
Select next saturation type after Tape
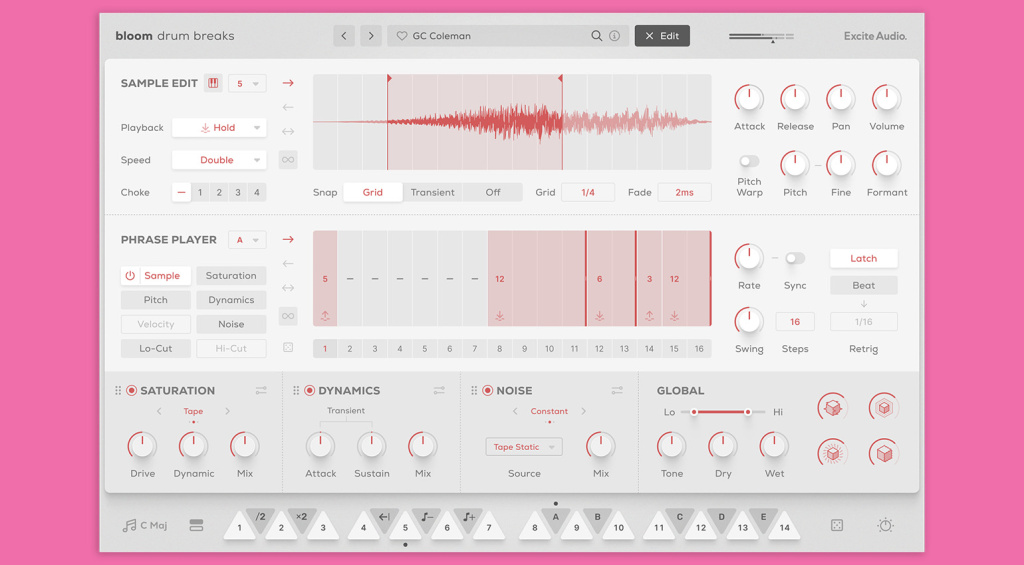pos(227,412)
